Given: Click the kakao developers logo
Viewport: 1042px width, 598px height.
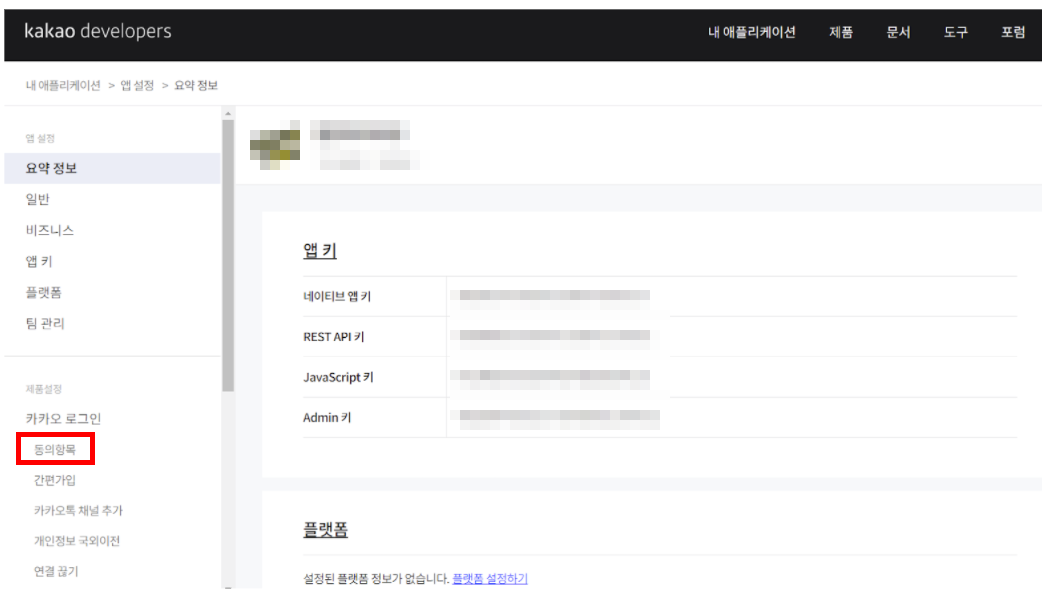Looking at the screenshot, I should tap(98, 31).
